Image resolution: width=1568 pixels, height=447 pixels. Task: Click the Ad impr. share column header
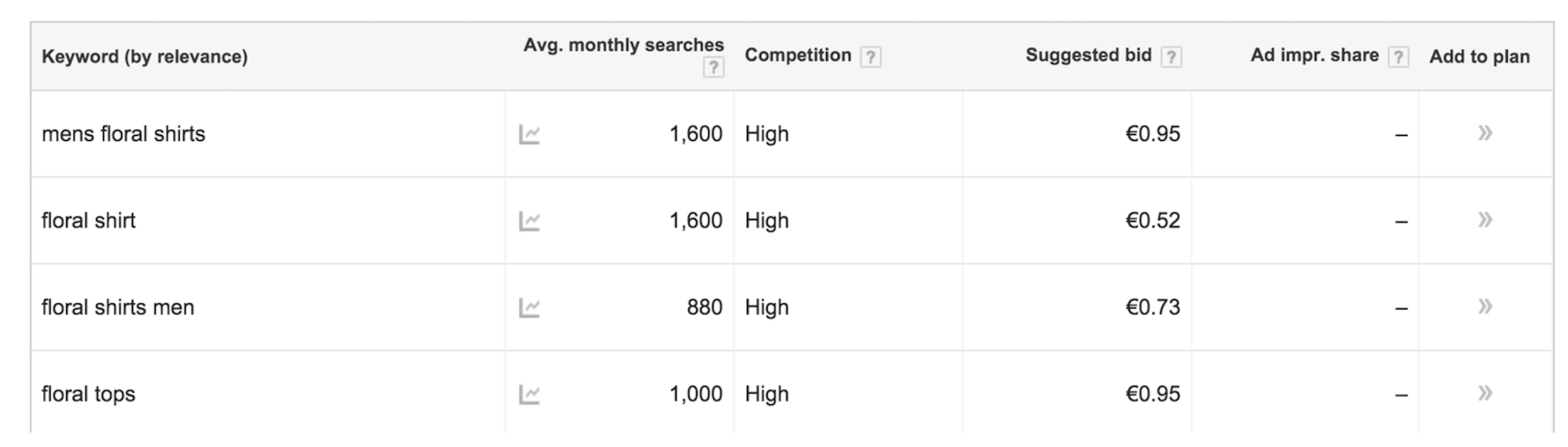1314,55
